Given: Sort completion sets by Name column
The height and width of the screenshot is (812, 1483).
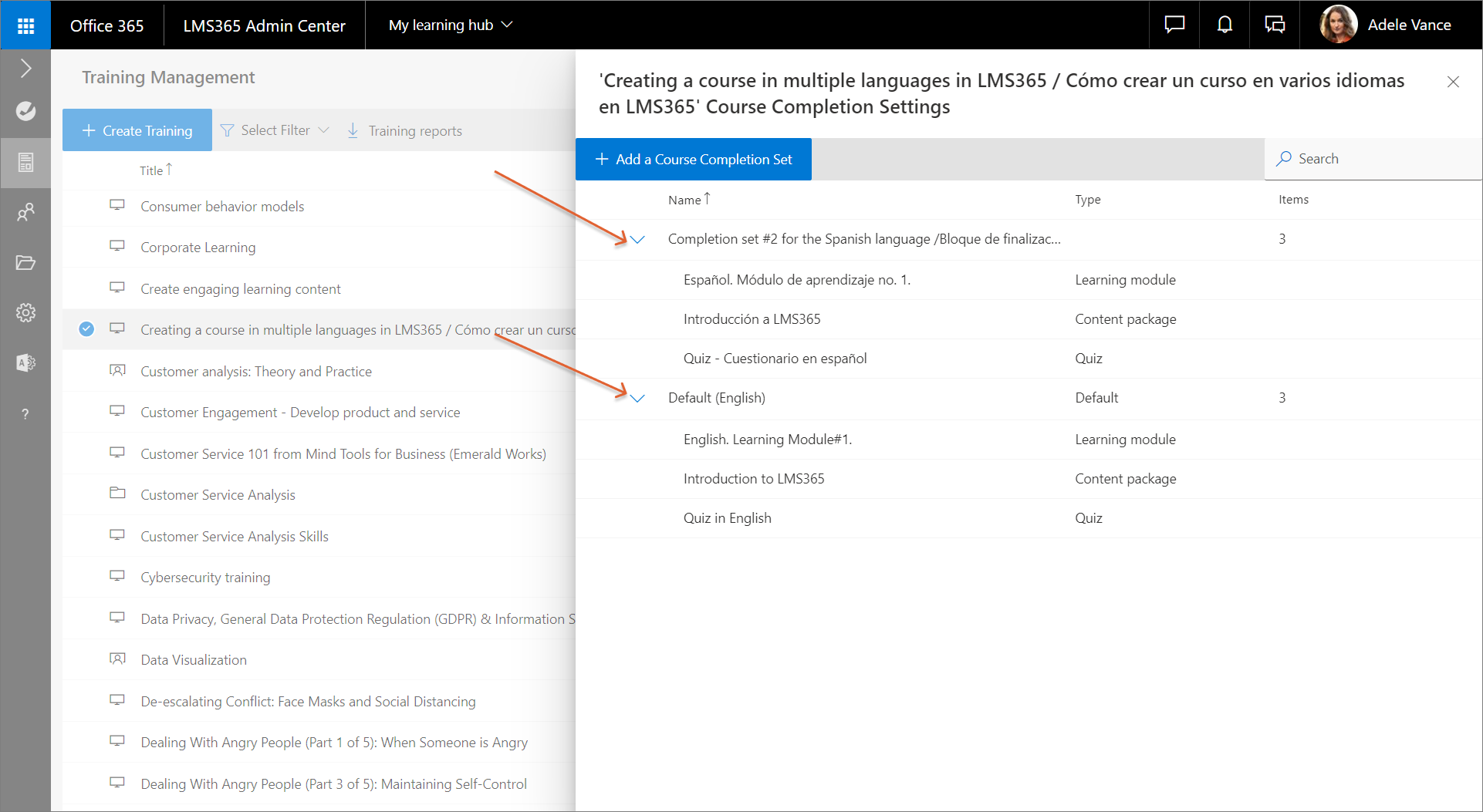Looking at the screenshot, I should coord(685,200).
